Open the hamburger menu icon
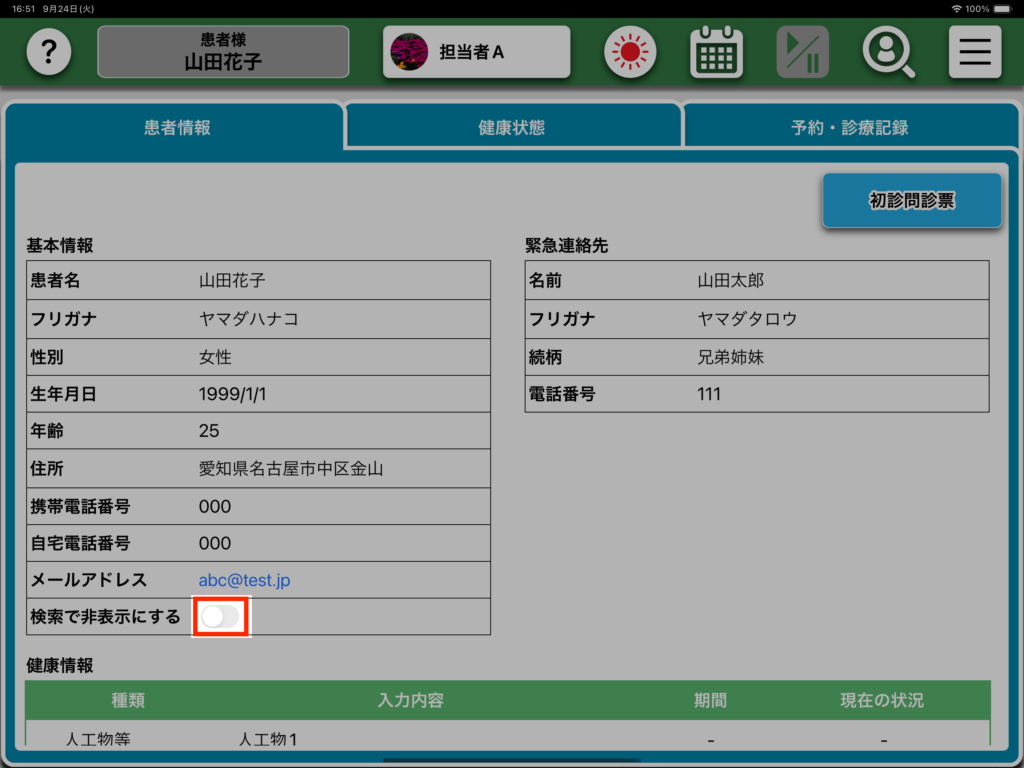The height and width of the screenshot is (768, 1024). coord(974,52)
